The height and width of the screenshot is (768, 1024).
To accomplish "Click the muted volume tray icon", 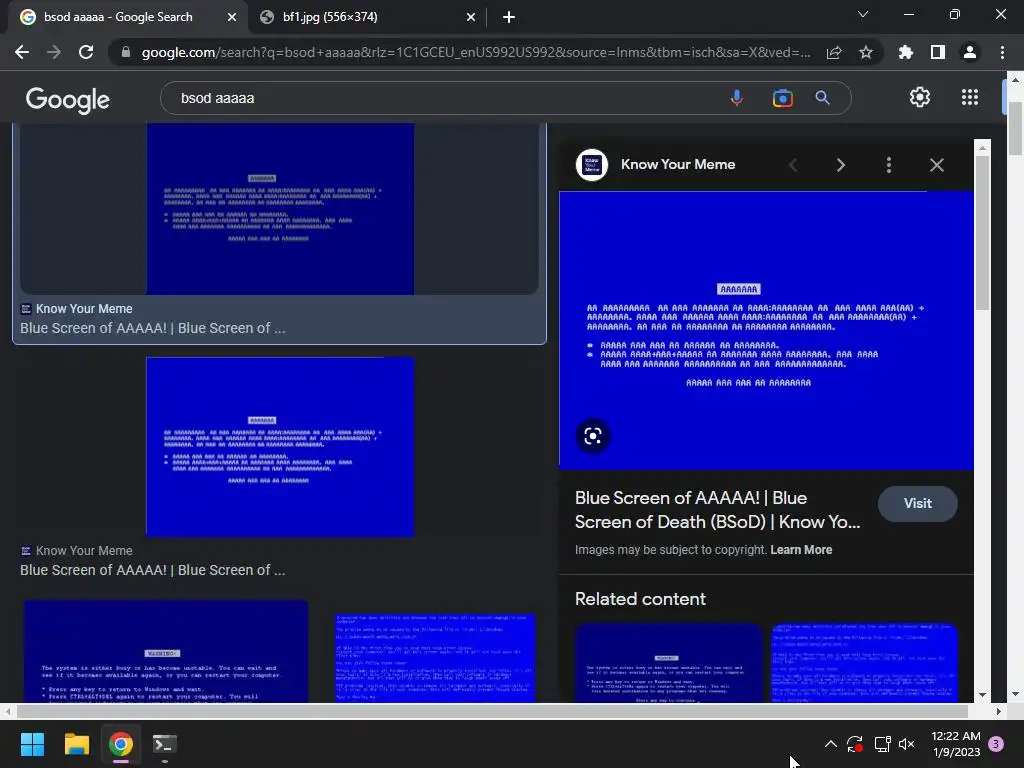I will (x=907, y=744).
